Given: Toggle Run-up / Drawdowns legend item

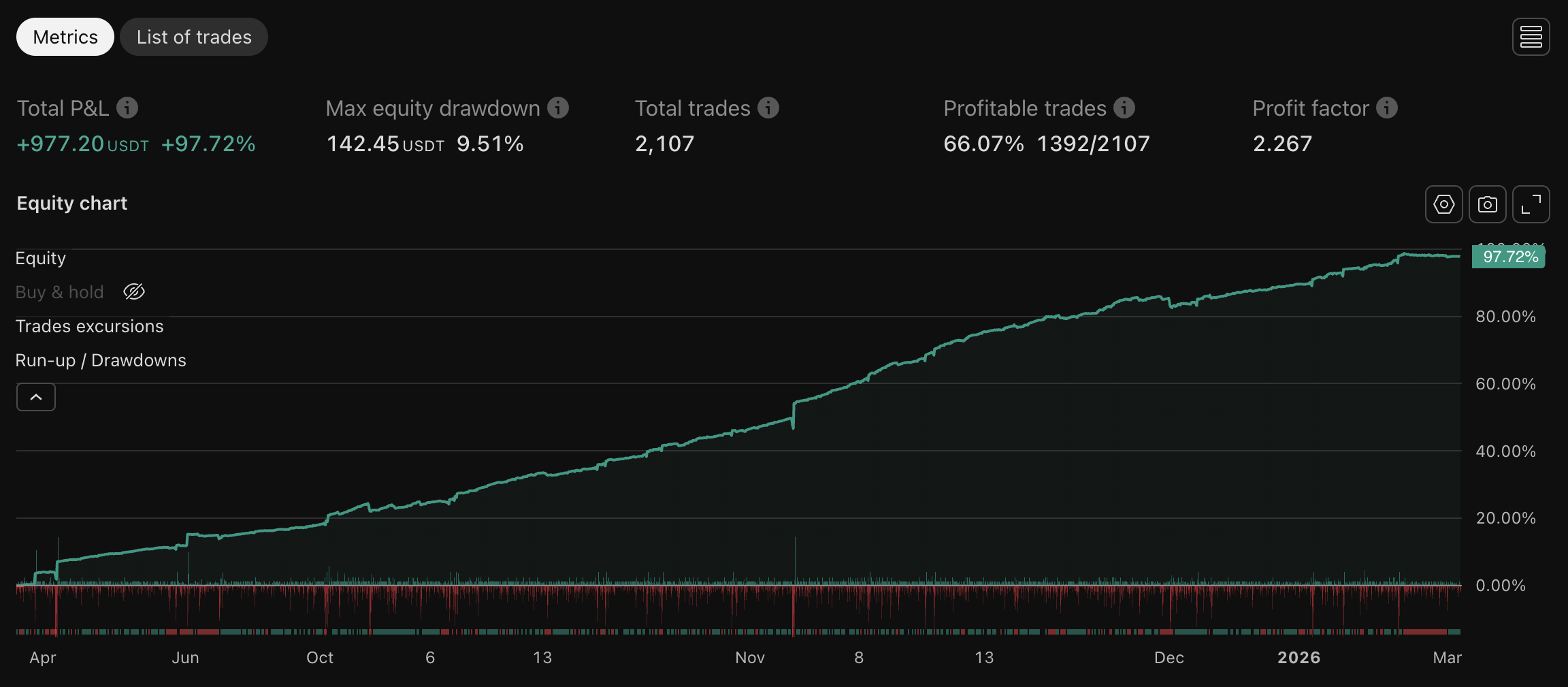Looking at the screenshot, I should [101, 360].
